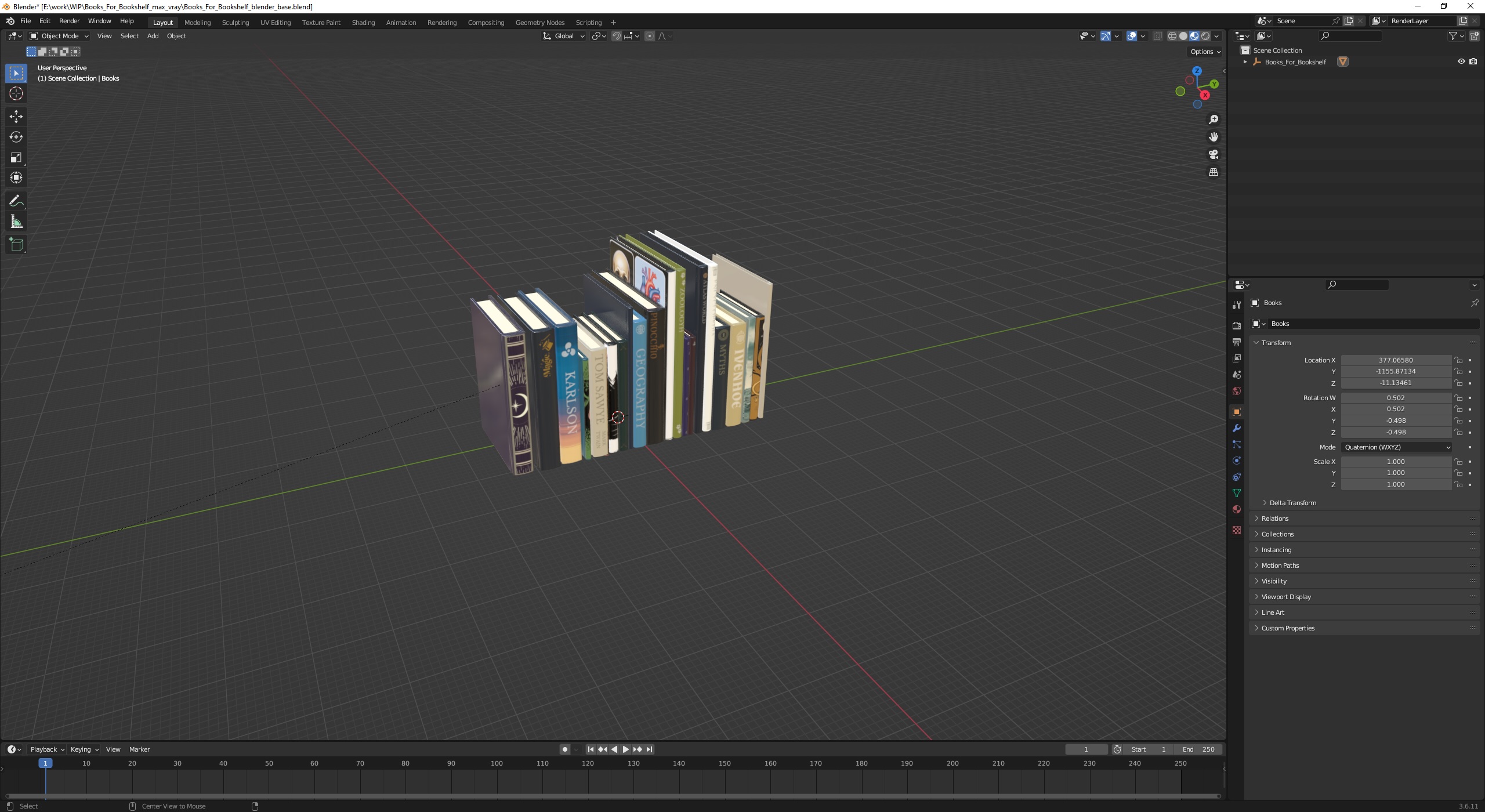The image size is (1485, 812).
Task: Expand Books_For_Bookshelf in outliner
Action: [x=1245, y=61]
